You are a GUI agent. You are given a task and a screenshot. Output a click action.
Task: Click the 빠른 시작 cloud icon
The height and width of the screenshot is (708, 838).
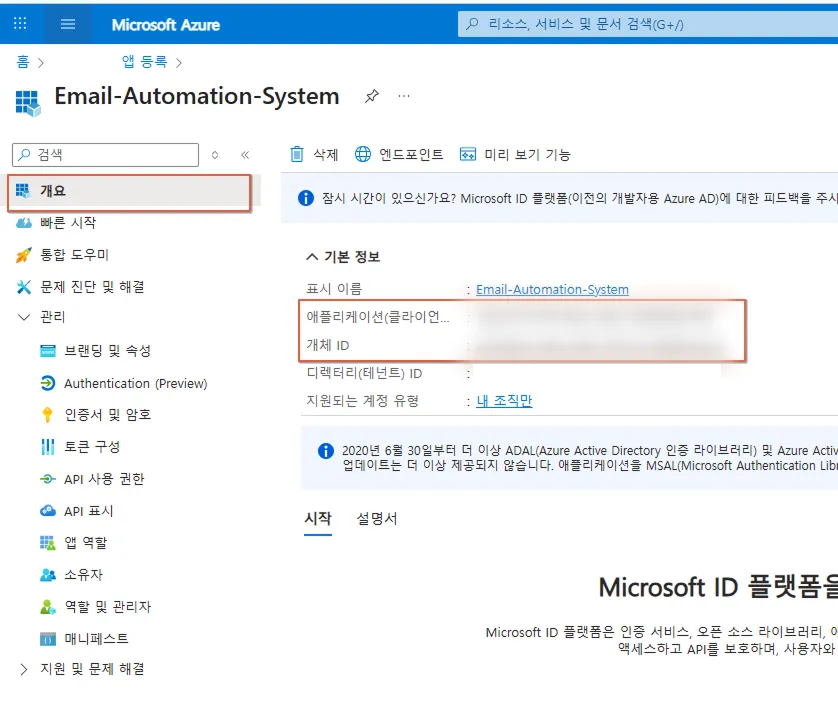point(24,223)
